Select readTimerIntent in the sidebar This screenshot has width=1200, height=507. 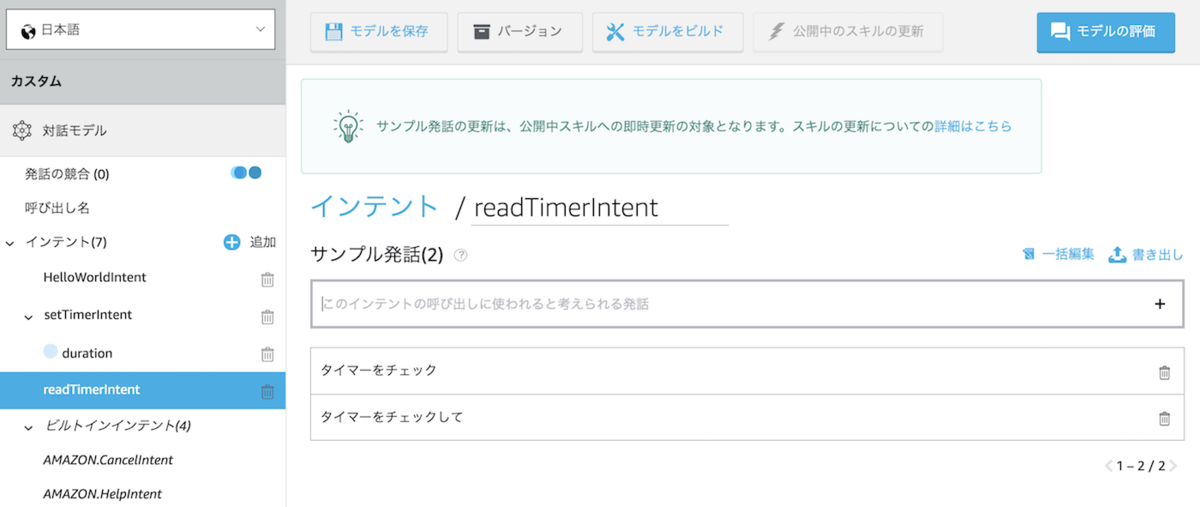(x=143, y=390)
